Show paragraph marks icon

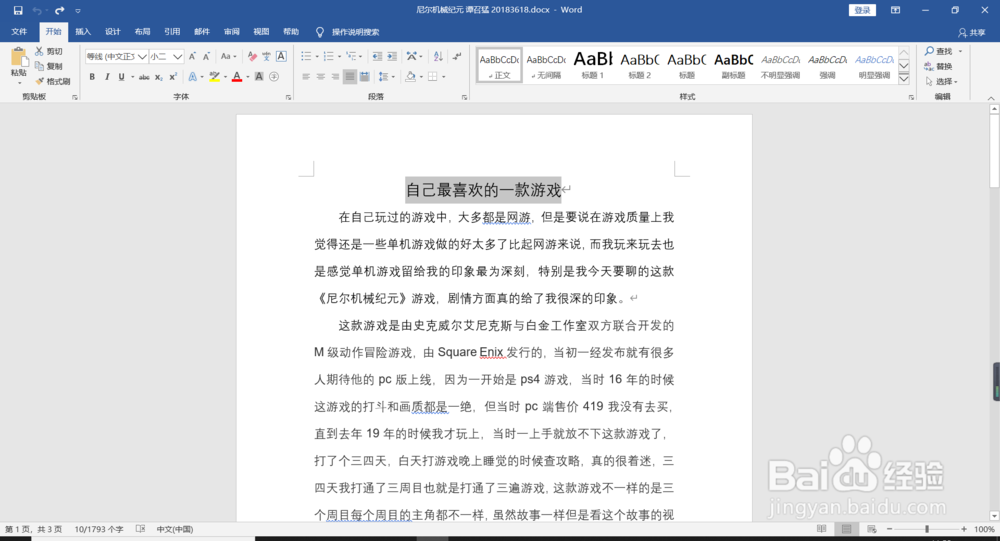click(x=457, y=56)
